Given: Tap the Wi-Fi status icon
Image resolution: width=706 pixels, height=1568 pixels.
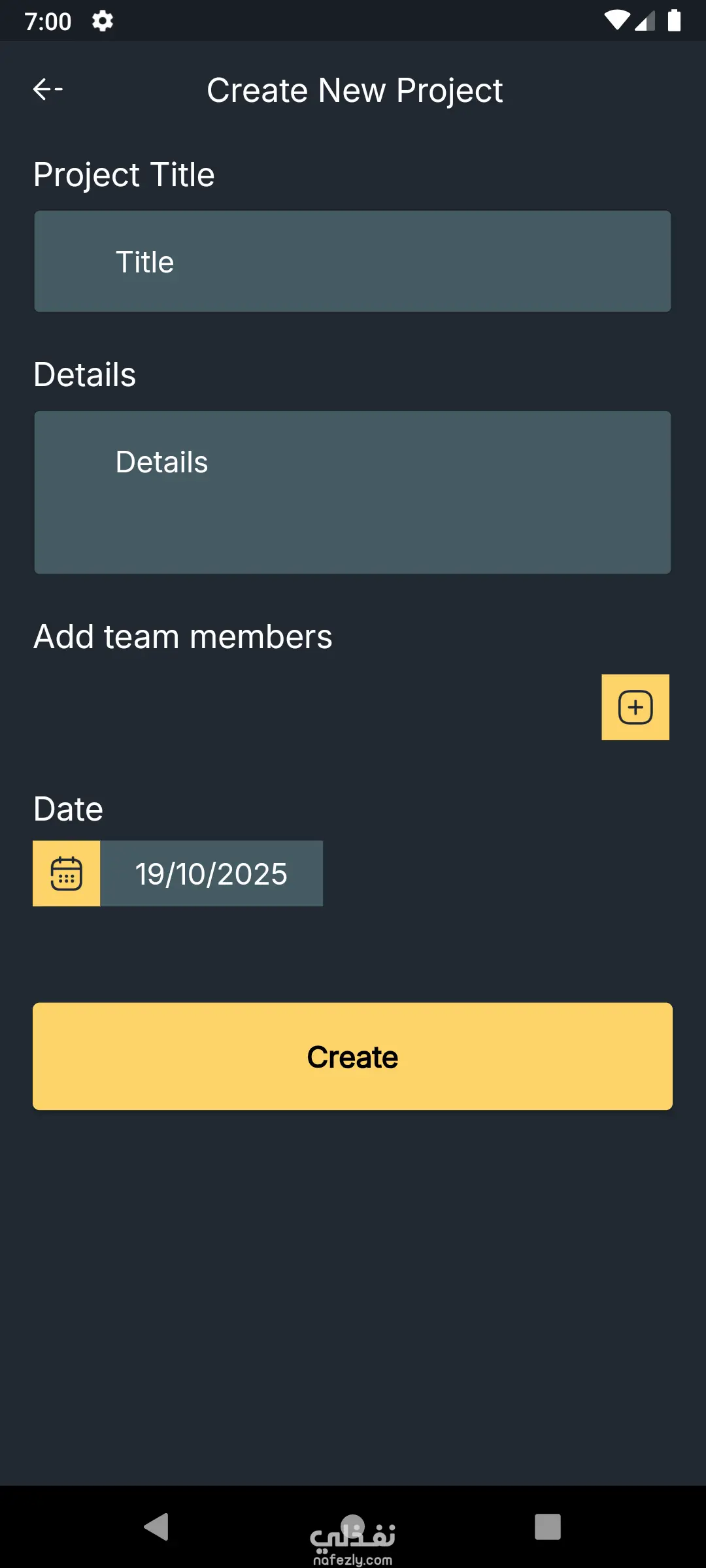Looking at the screenshot, I should [616, 20].
